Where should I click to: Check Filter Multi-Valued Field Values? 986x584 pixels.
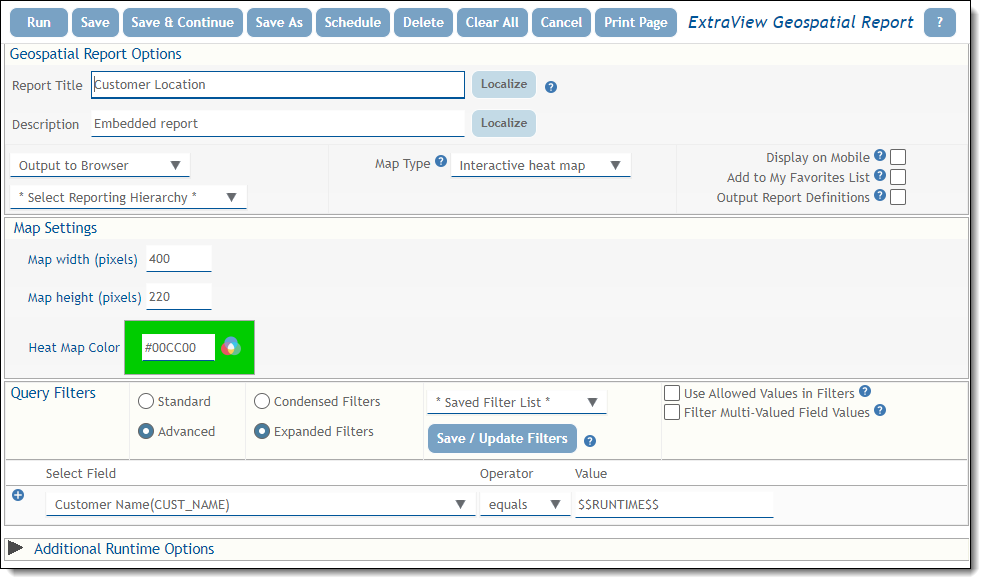coord(672,412)
